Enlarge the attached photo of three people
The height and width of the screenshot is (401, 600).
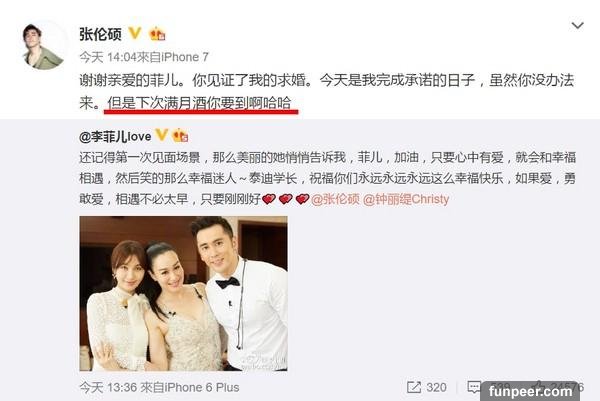(x=183, y=293)
